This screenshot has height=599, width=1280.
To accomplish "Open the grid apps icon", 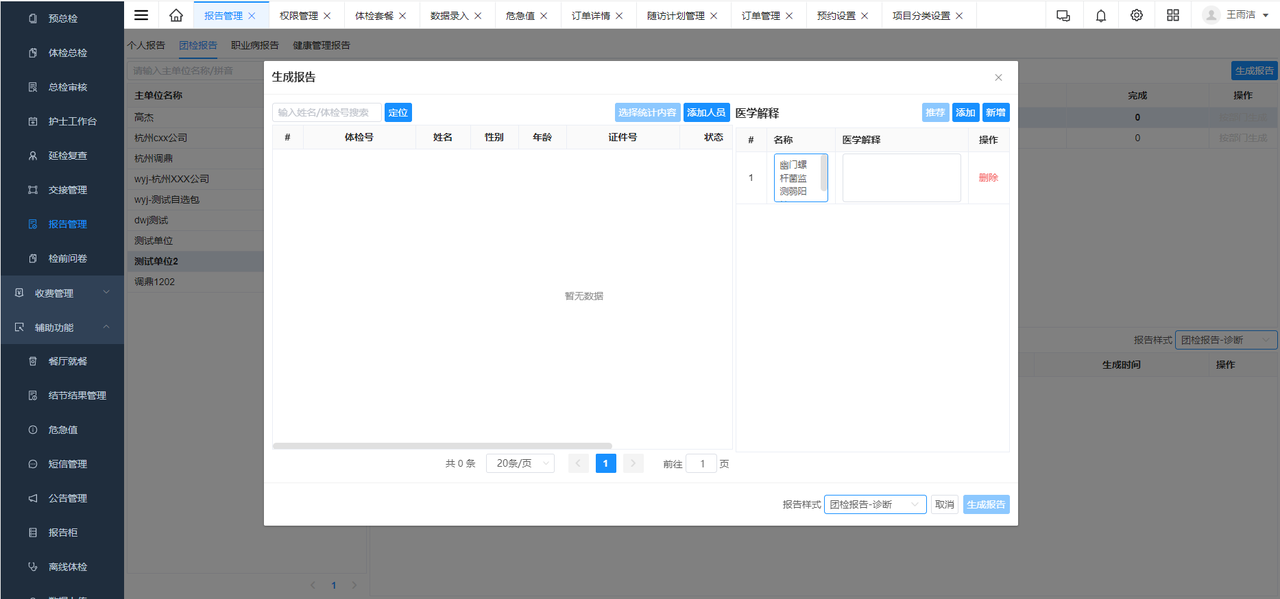I will pyautogui.click(x=1173, y=15).
